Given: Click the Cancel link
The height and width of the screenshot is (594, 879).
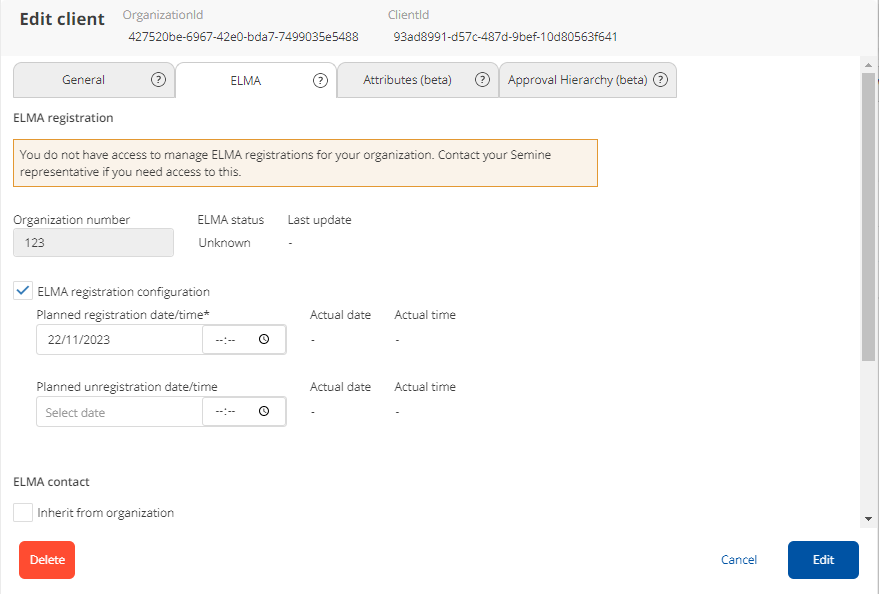Looking at the screenshot, I should click(738, 560).
